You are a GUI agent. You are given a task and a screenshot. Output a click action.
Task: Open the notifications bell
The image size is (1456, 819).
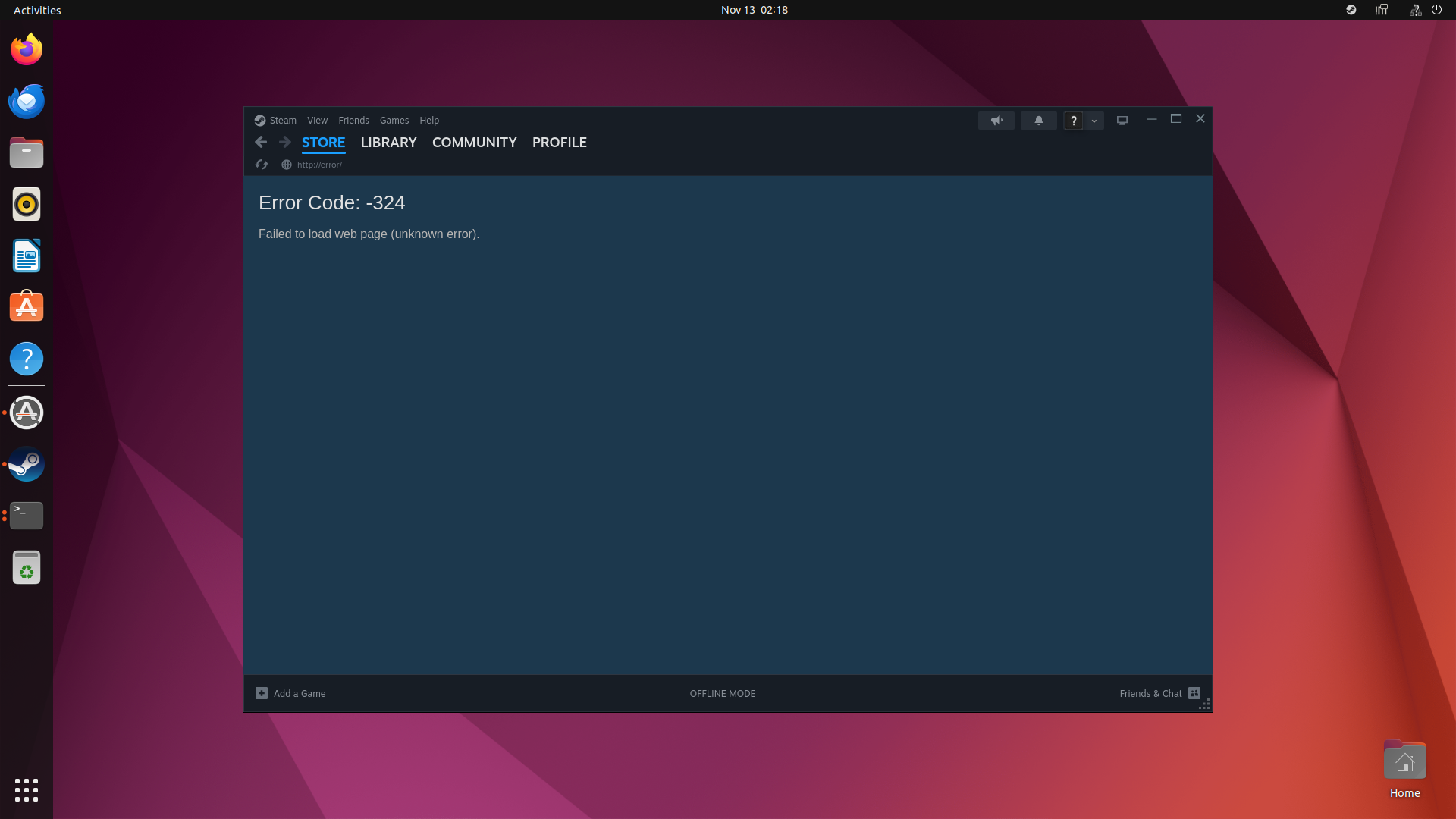pos(1038,121)
